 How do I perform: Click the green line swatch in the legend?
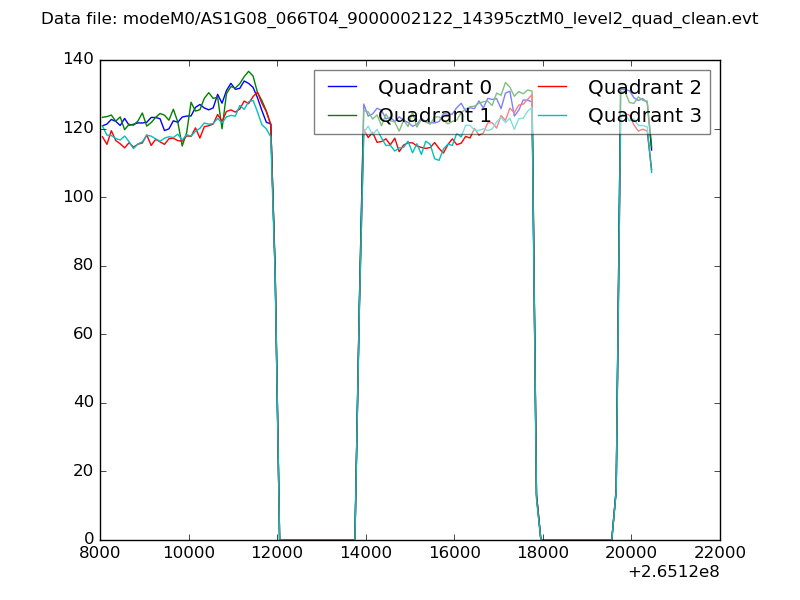tap(345, 116)
